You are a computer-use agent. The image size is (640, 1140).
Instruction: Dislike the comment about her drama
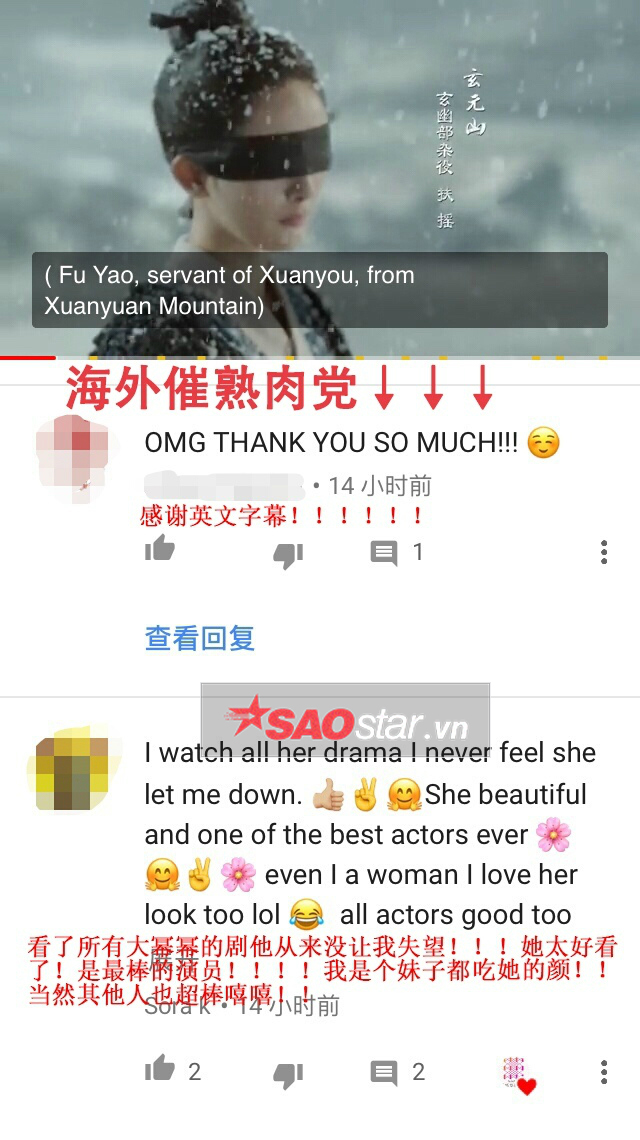pyautogui.click(x=288, y=1075)
